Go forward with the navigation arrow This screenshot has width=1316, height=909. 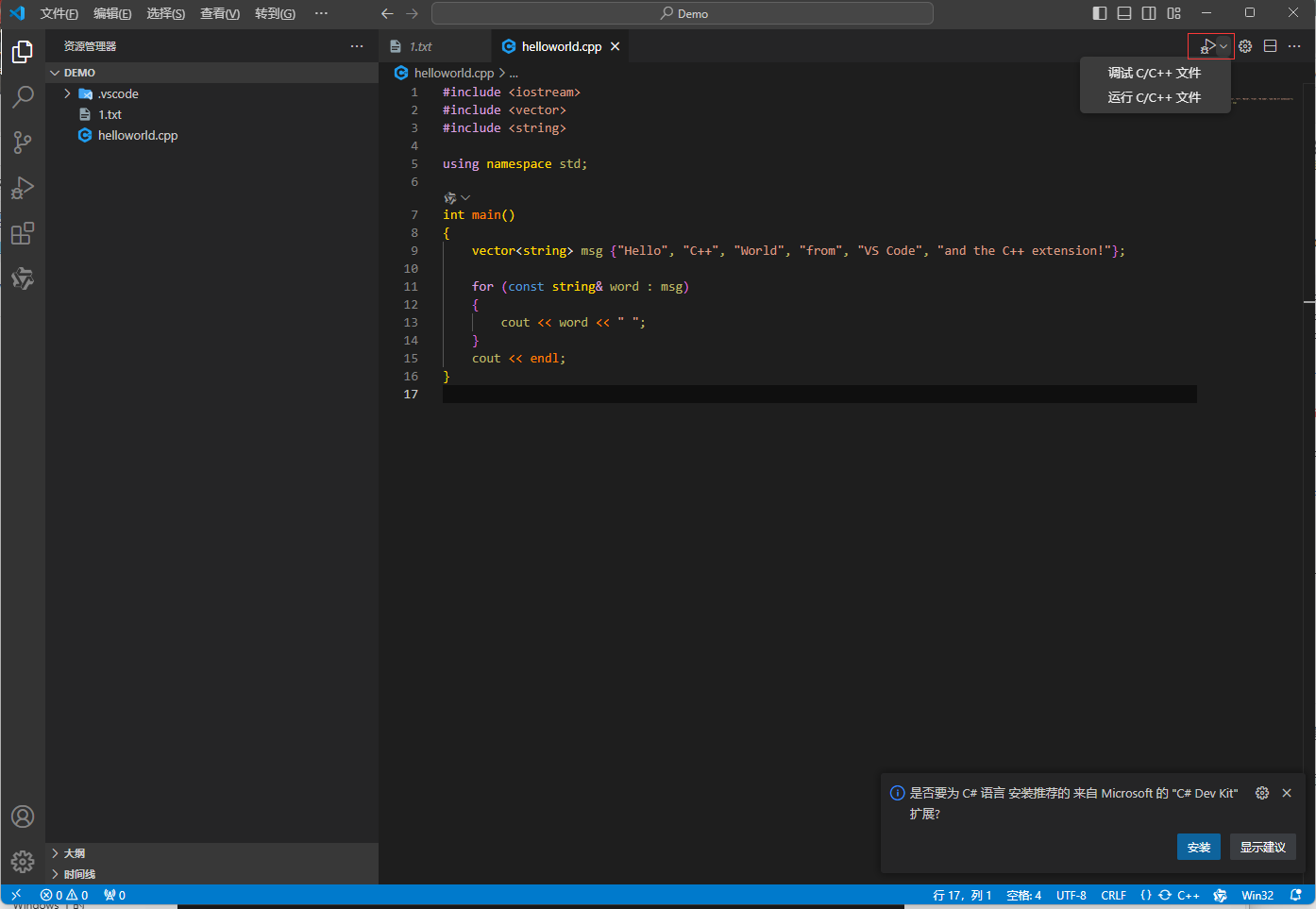[412, 13]
